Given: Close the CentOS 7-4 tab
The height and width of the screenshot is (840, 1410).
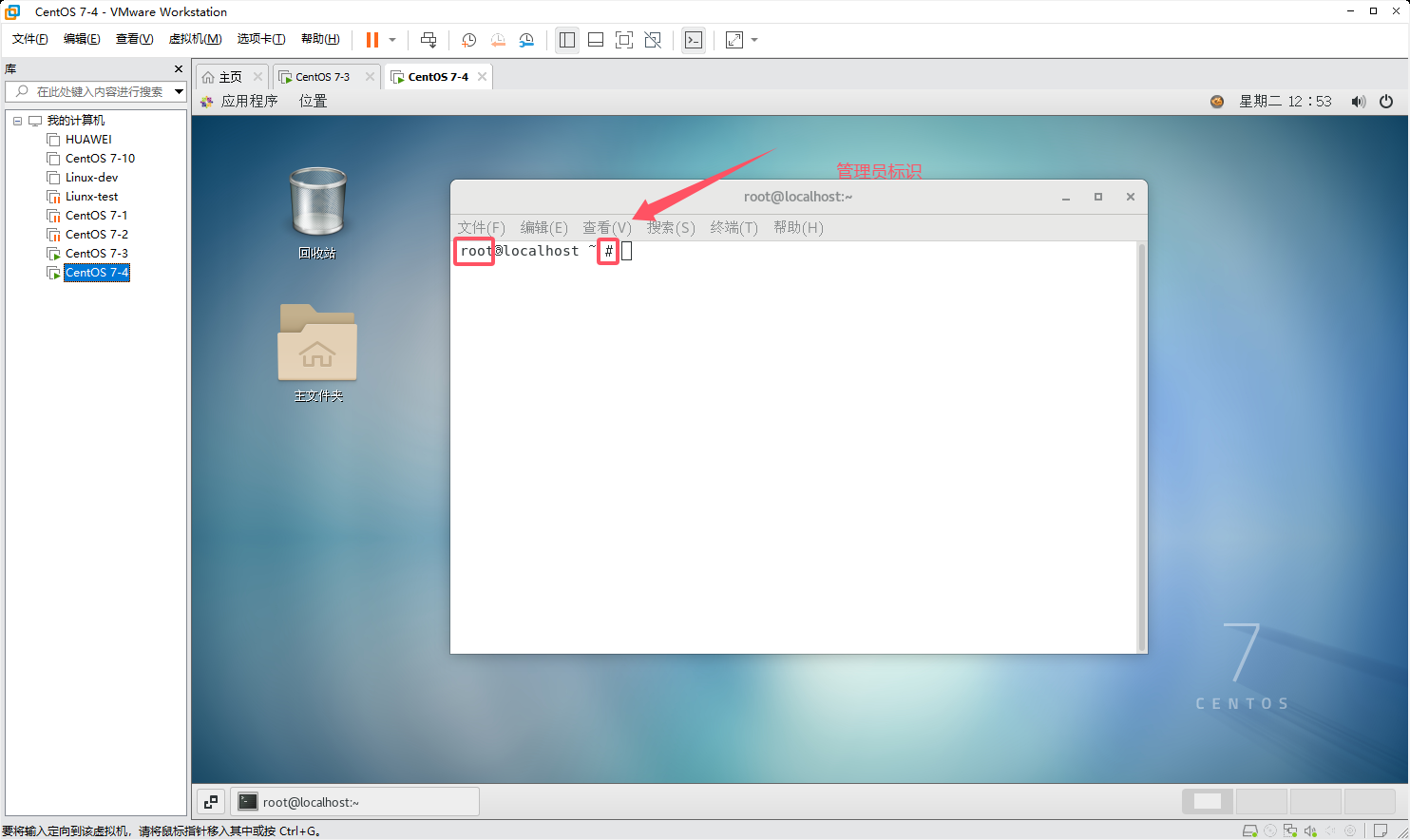Looking at the screenshot, I should coord(482,77).
